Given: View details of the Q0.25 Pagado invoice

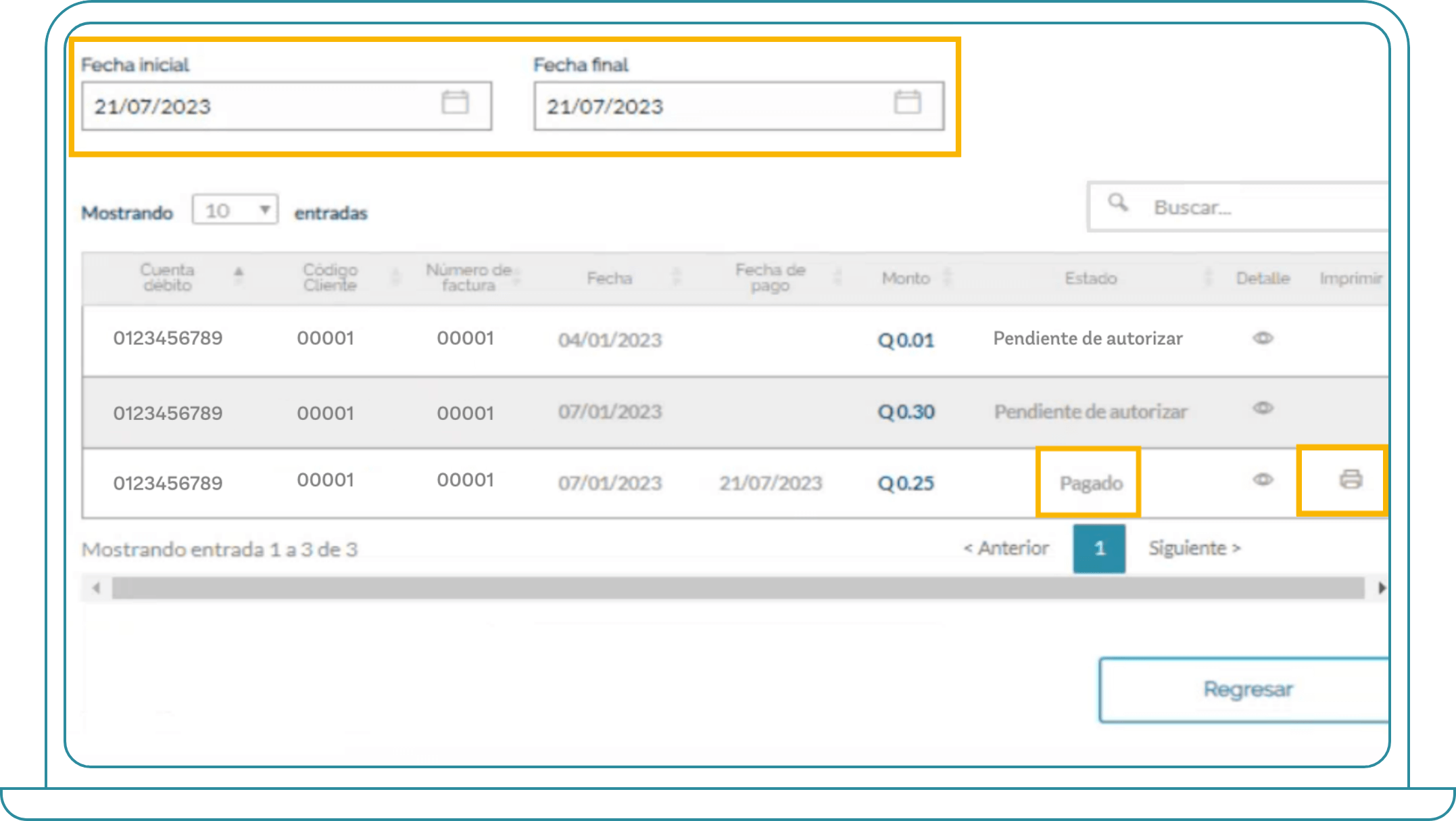Looking at the screenshot, I should pyautogui.click(x=1263, y=479).
